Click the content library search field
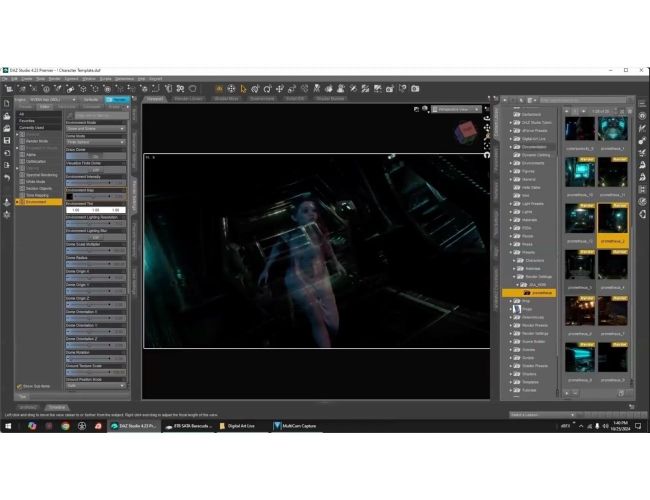The height and width of the screenshot is (500, 650). coord(585,100)
